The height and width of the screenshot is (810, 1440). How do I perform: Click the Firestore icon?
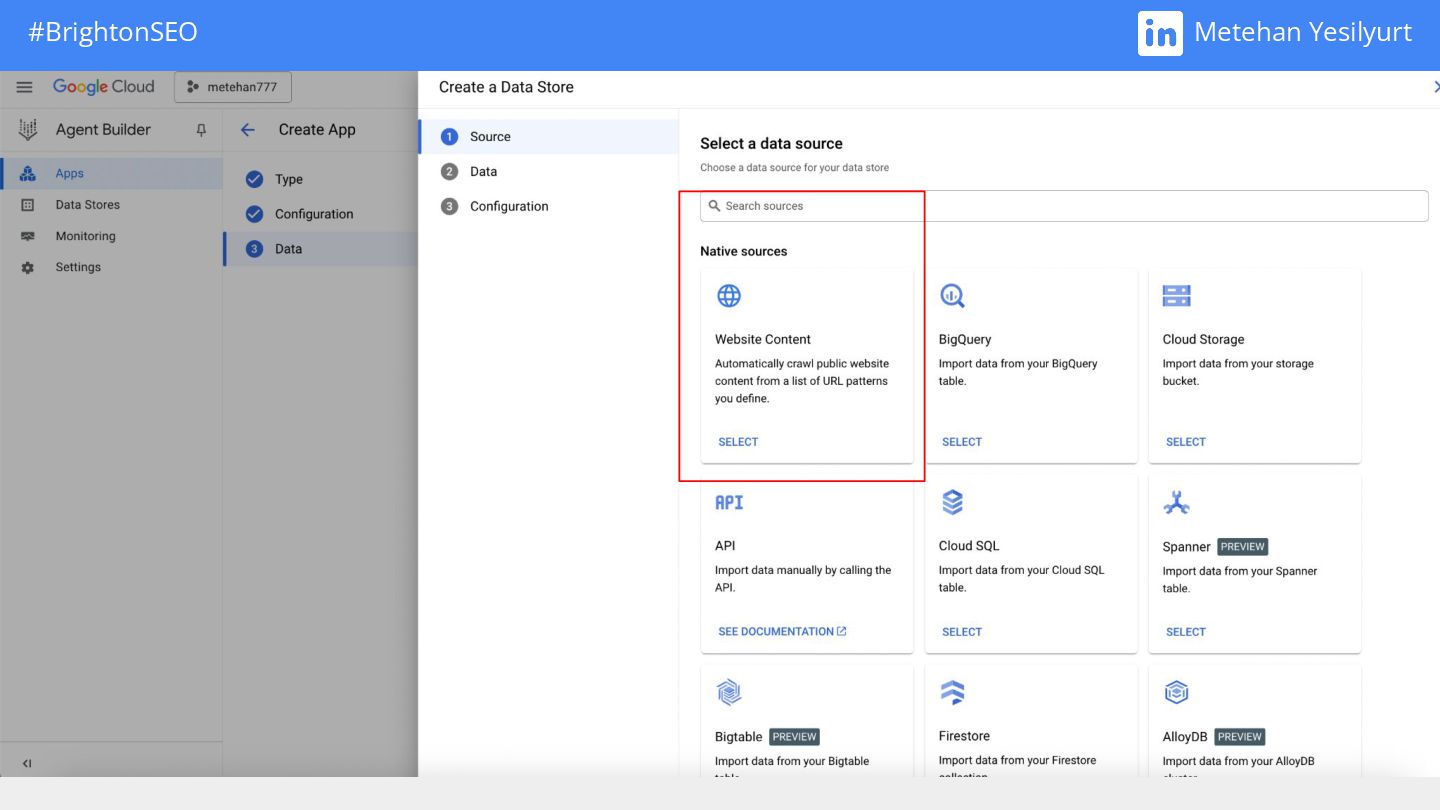coord(952,692)
